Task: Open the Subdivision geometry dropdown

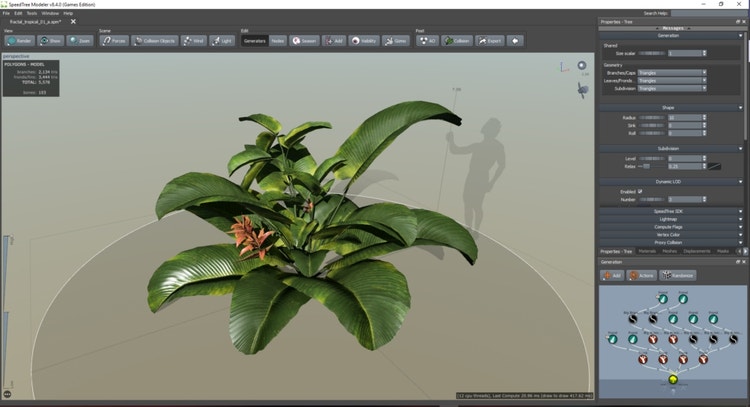Action: [x=672, y=88]
